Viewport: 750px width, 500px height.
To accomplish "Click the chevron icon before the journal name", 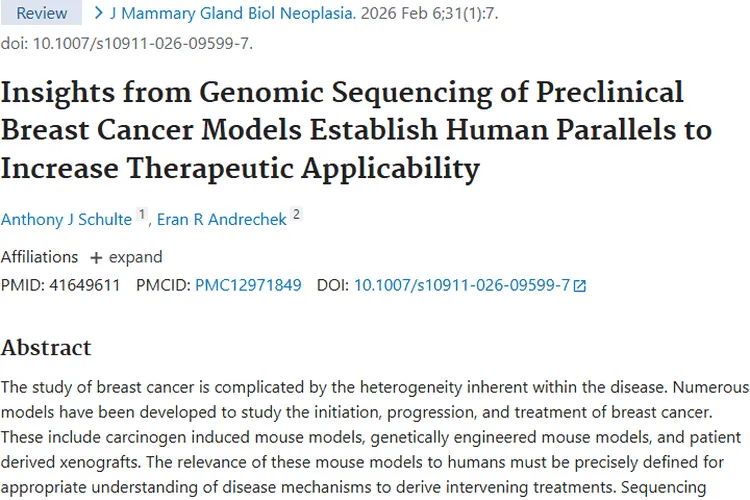I will pyautogui.click(x=98, y=13).
